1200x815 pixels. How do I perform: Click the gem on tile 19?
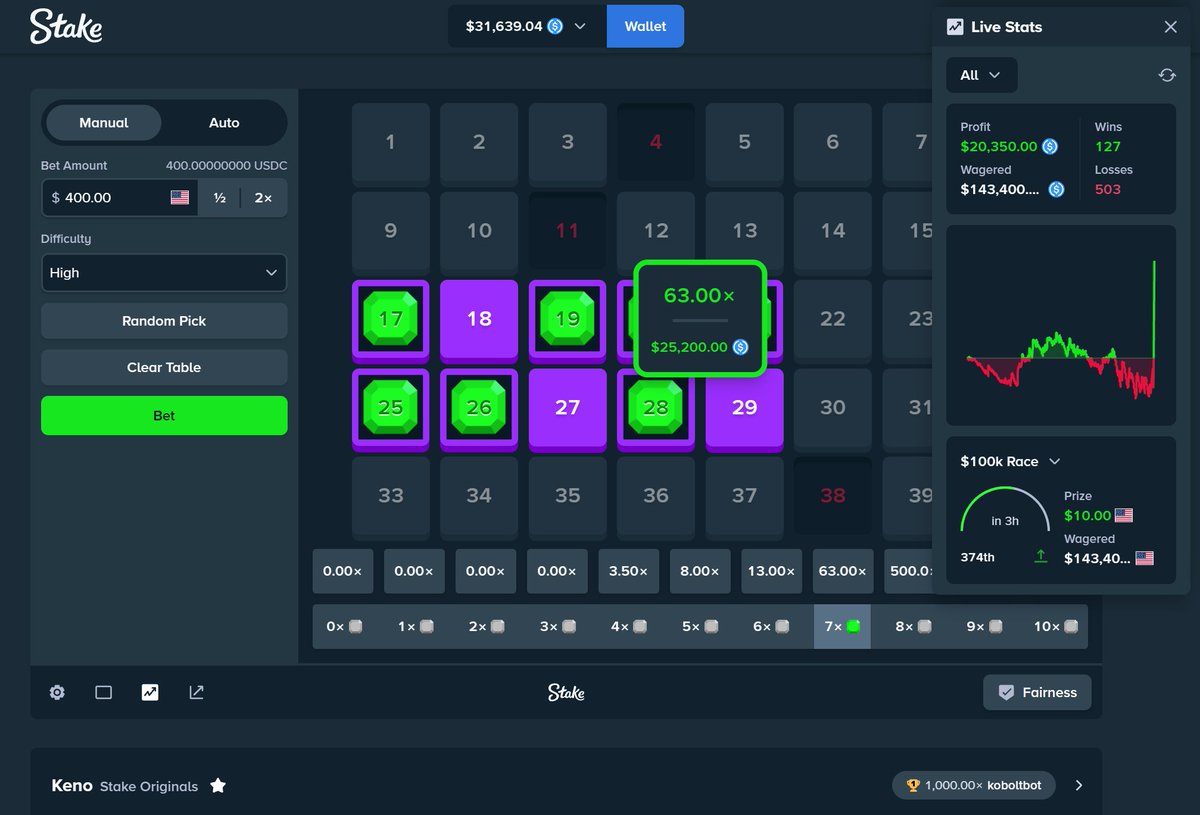coord(567,319)
